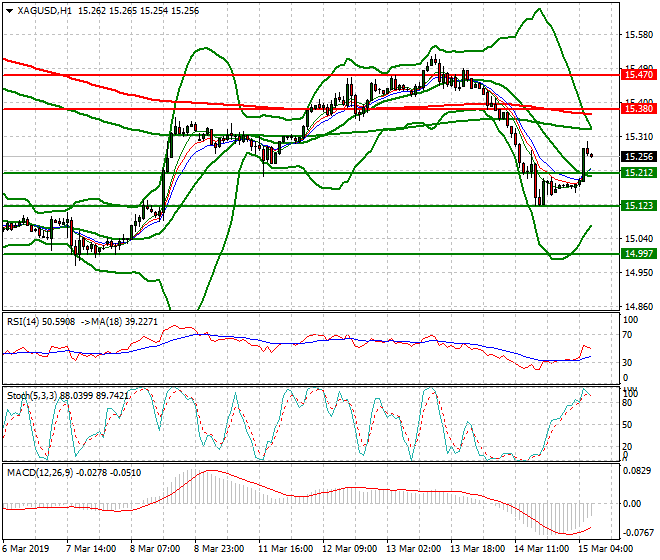This screenshot has width=660, height=560.
Task: Click the 14.950 price scale value
Action: pyautogui.click(x=639, y=273)
